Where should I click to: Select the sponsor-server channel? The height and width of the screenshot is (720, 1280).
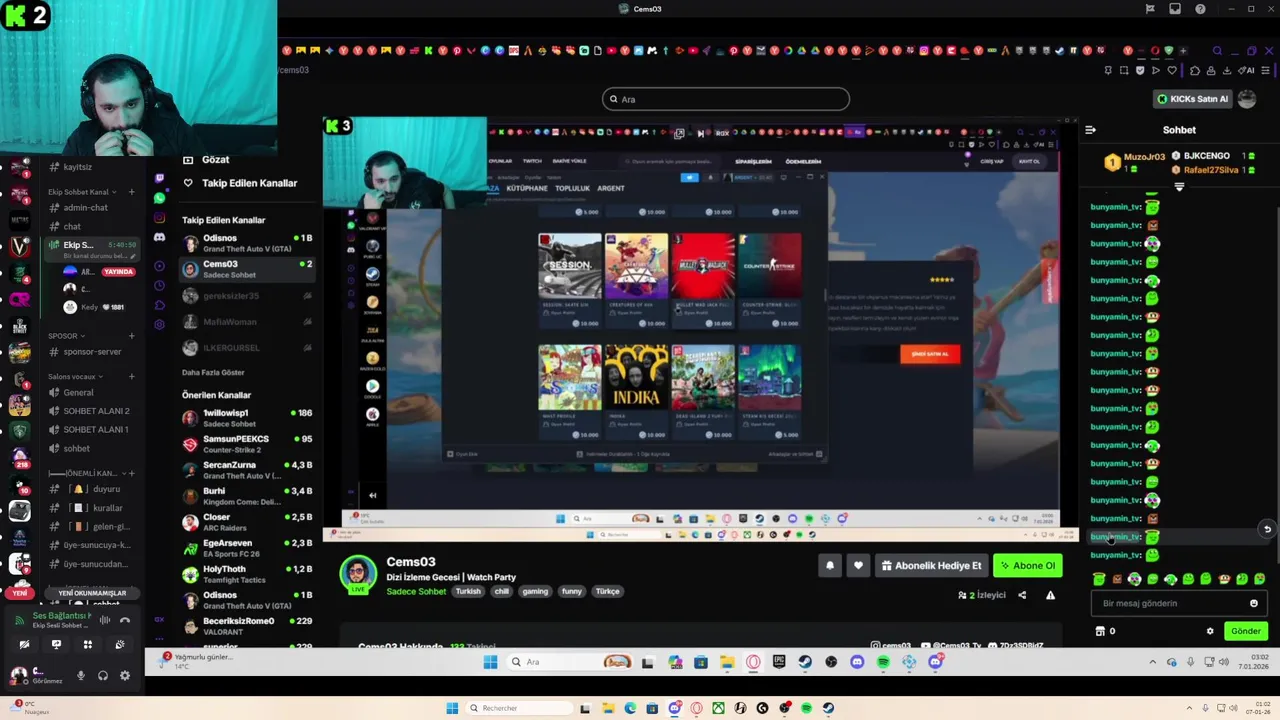90,352
